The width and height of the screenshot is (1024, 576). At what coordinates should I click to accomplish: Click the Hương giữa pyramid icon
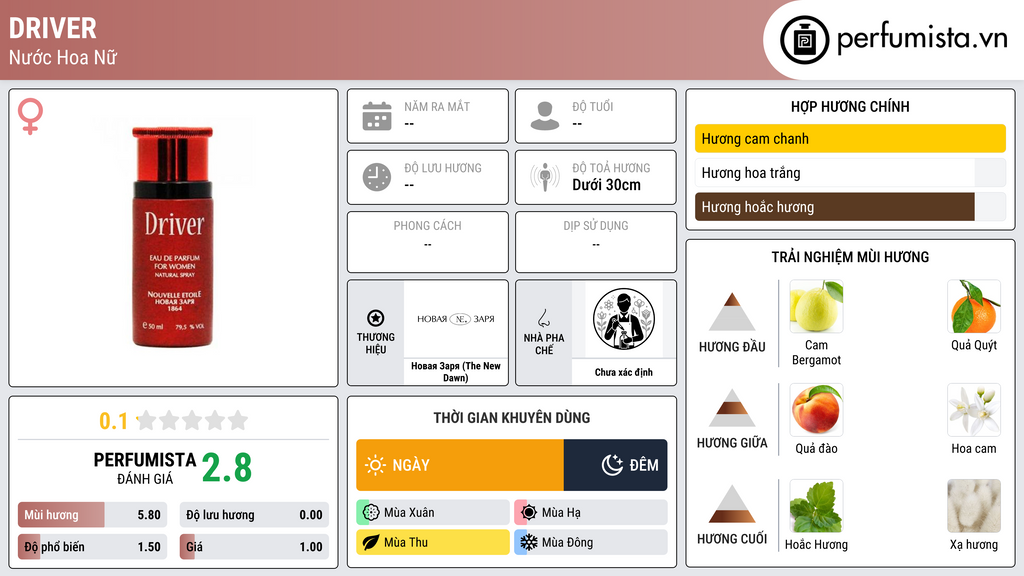pyautogui.click(x=732, y=408)
